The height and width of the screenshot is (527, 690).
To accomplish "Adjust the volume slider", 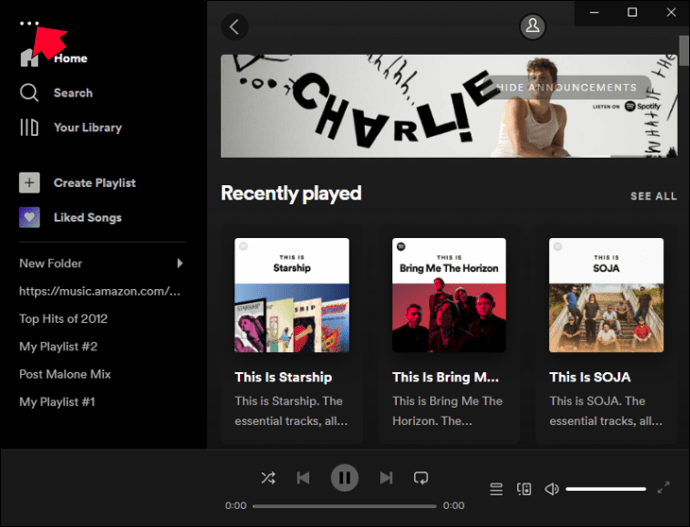I will [606, 489].
